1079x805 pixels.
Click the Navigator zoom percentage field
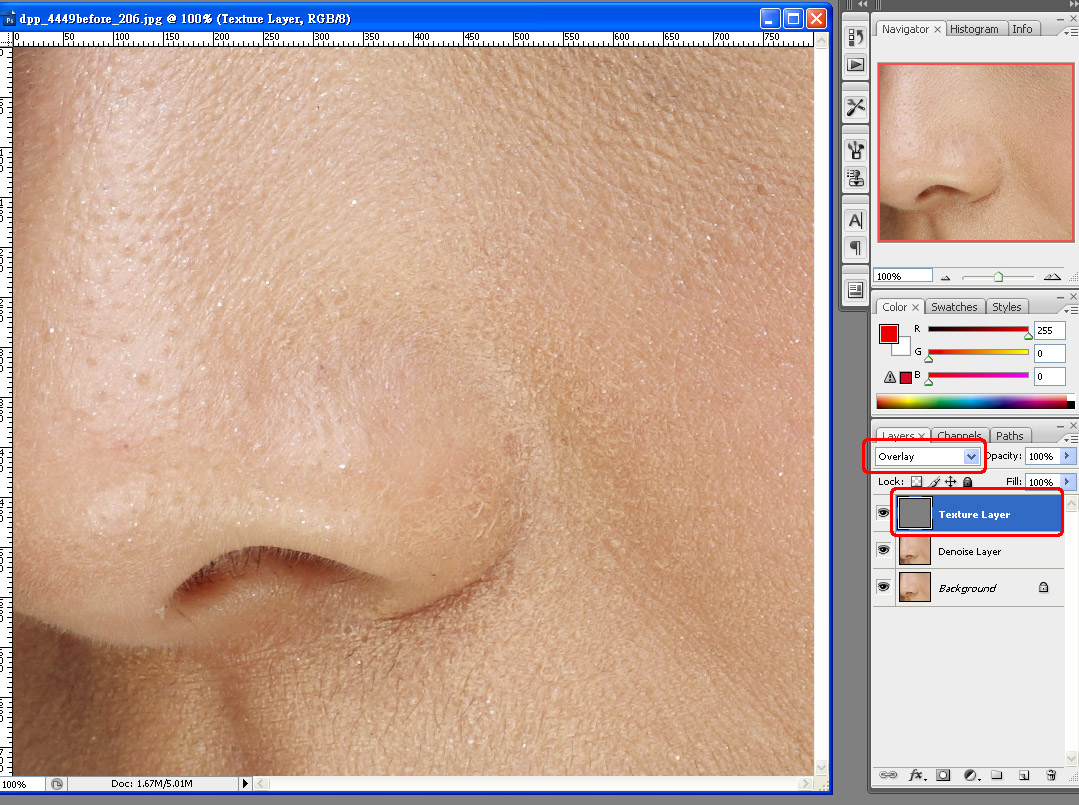click(902, 276)
